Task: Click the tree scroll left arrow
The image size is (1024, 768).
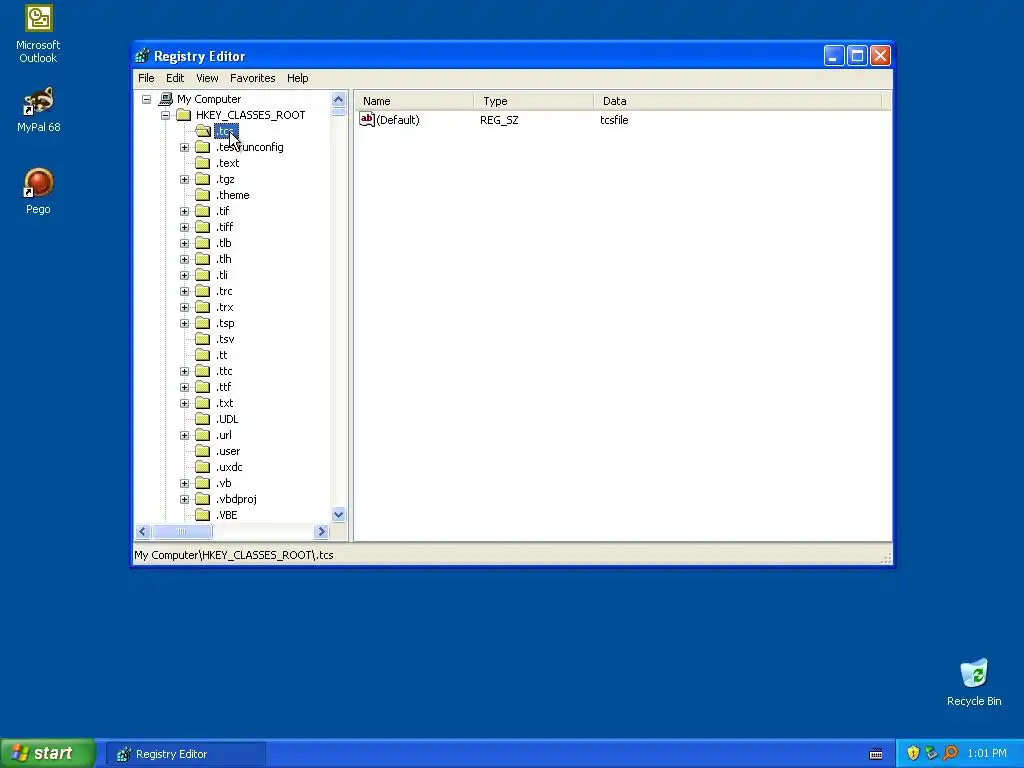Action: 143,532
